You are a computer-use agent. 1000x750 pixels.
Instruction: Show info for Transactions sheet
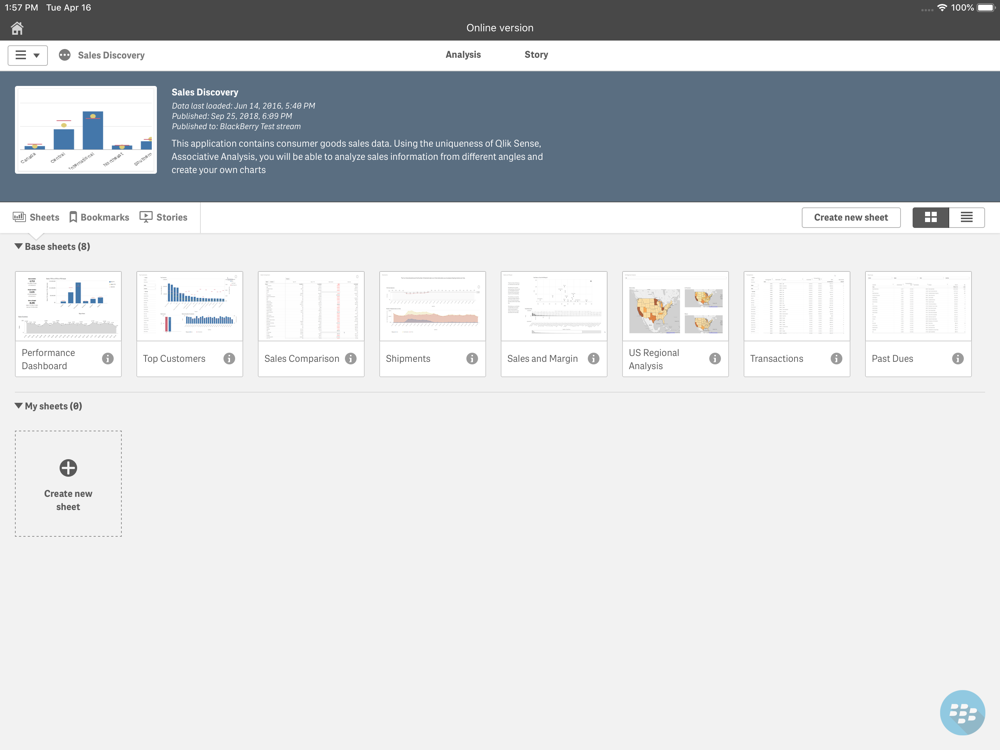836,358
